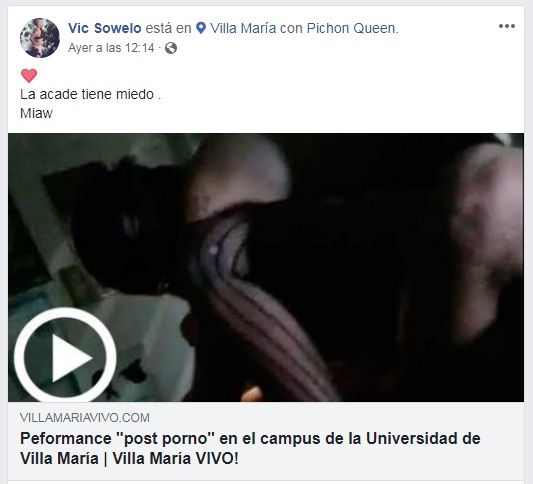Play the video with the circular play button
Image resolution: width=533 pixels, height=484 pixels.
coord(65,357)
